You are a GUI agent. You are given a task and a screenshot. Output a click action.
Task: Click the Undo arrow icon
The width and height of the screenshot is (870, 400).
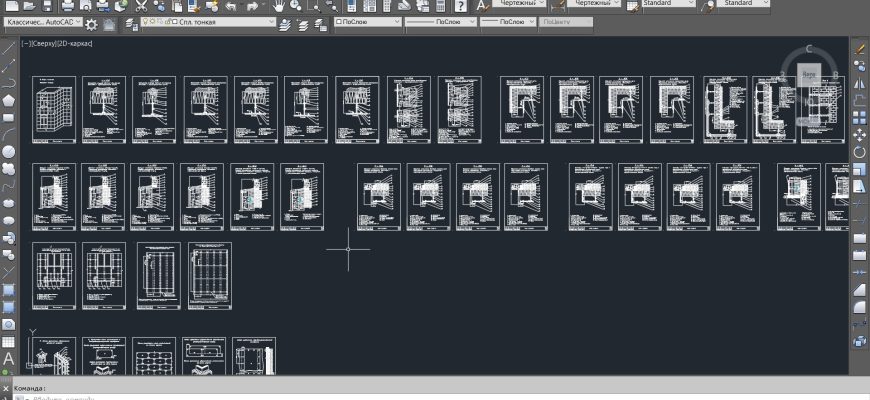tap(231, 5)
